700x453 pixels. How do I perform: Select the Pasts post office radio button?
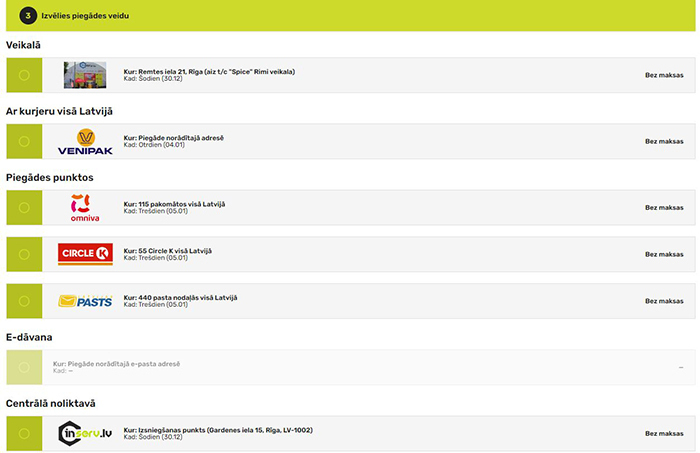(24, 301)
